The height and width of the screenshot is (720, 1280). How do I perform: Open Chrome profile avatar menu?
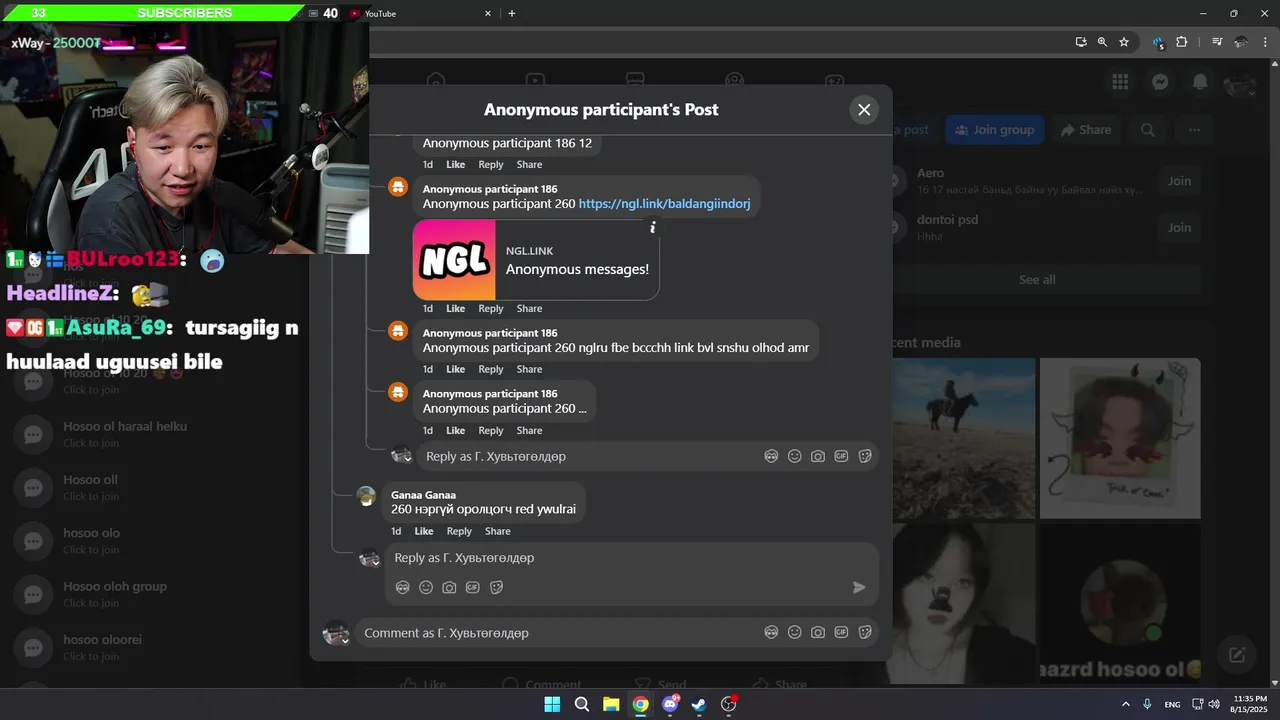[x=1241, y=42]
